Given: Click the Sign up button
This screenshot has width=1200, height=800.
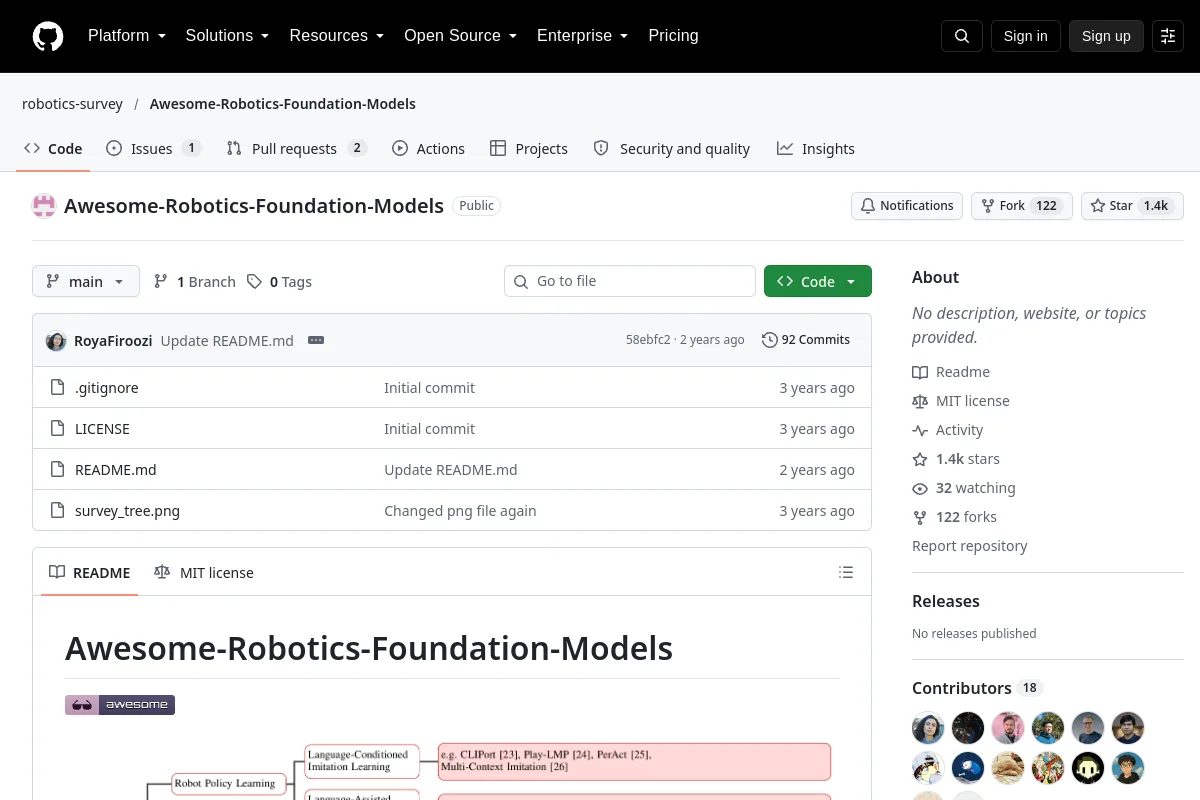Looking at the screenshot, I should tap(1106, 36).
